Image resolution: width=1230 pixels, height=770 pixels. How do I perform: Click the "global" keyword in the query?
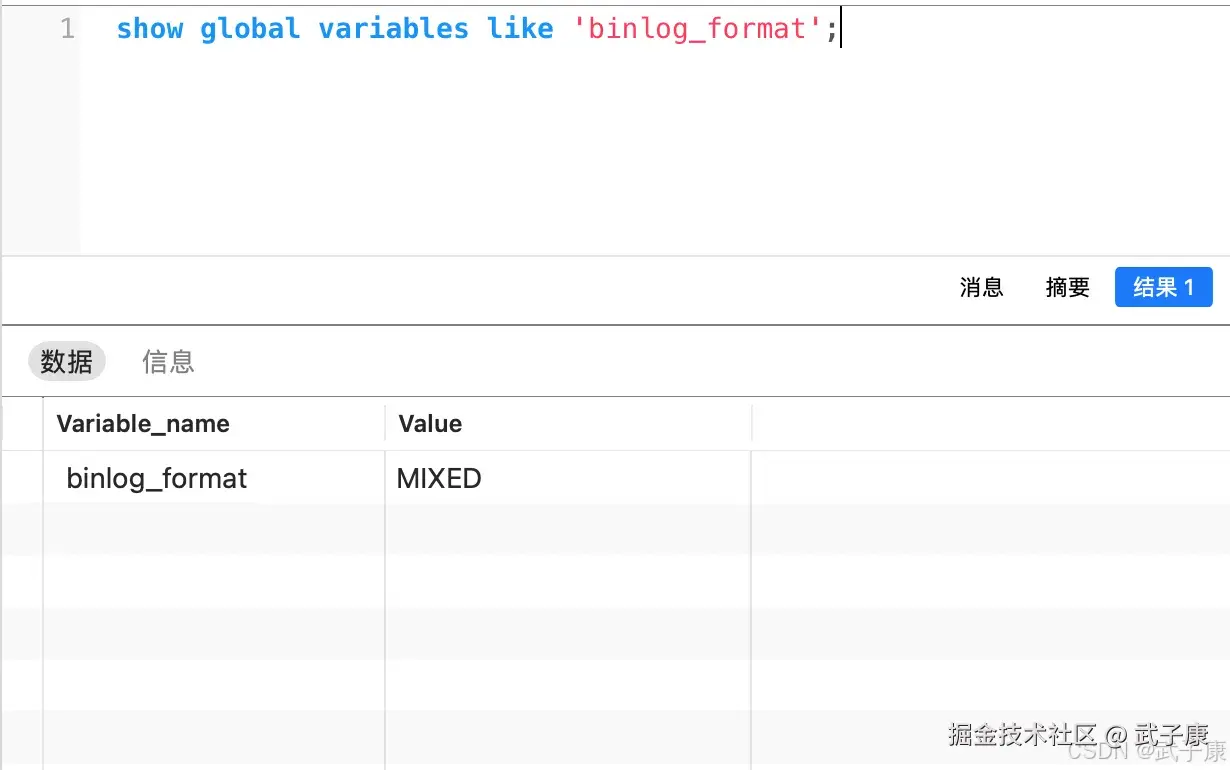pyautogui.click(x=250, y=29)
